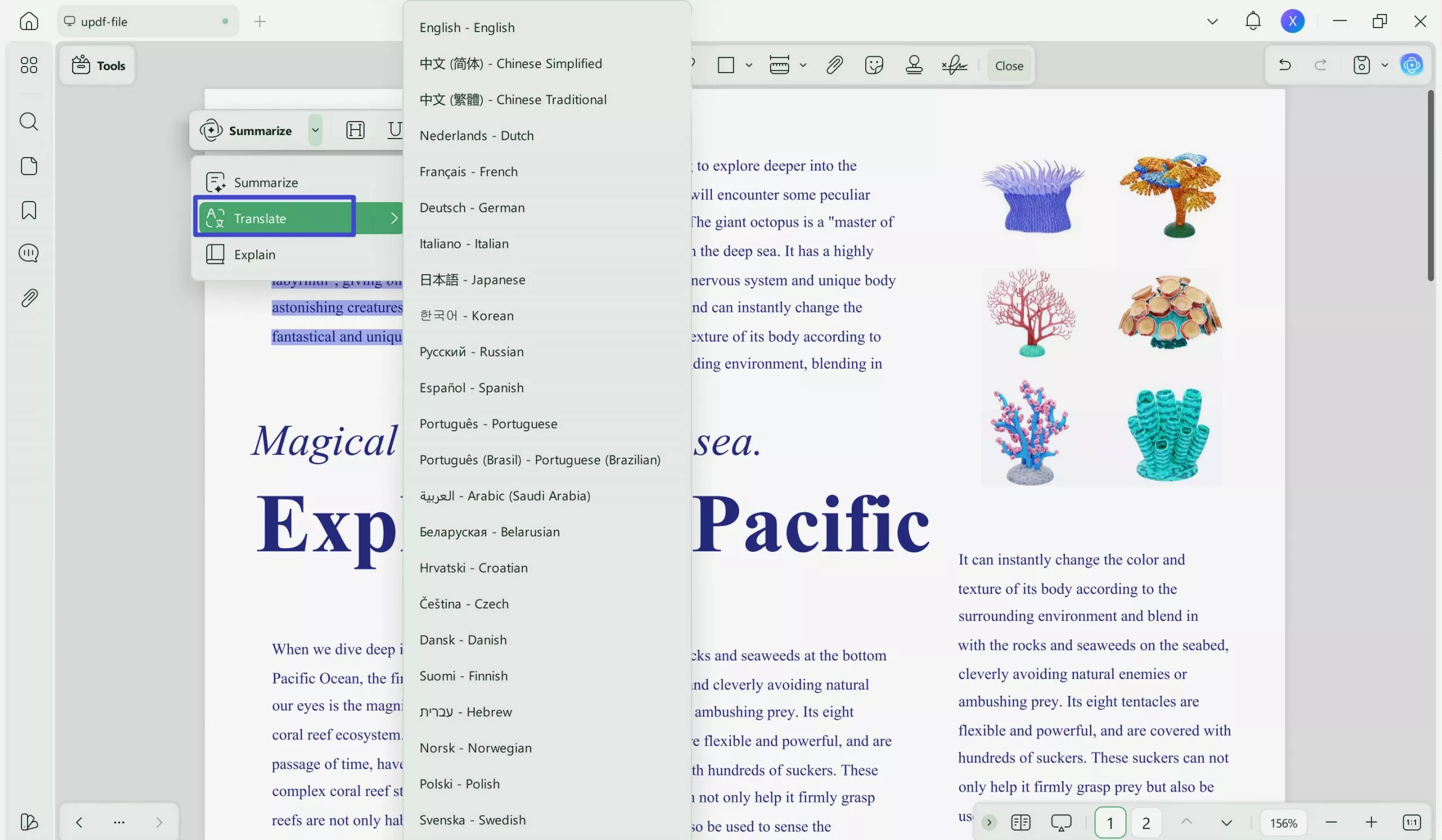Click the Undo icon
Image resolution: width=1442 pixels, height=840 pixels.
(x=1285, y=65)
